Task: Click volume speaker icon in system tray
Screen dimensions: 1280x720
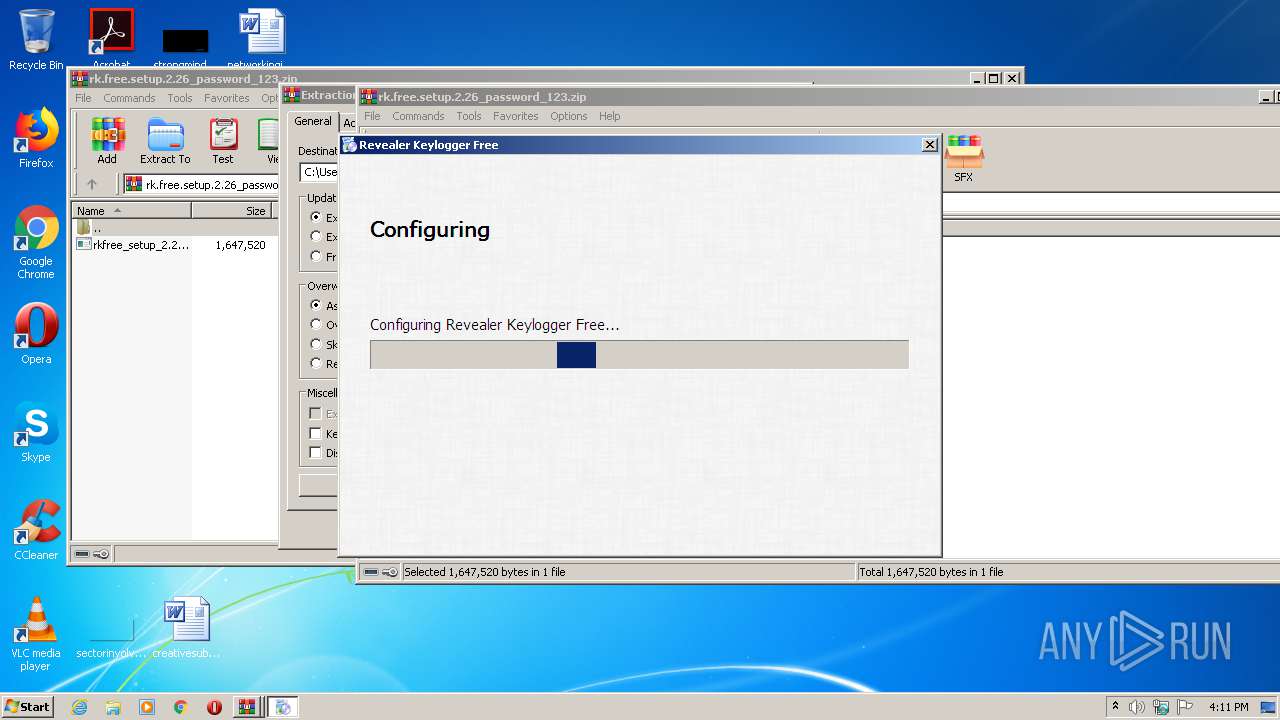Action: pyautogui.click(x=1137, y=707)
